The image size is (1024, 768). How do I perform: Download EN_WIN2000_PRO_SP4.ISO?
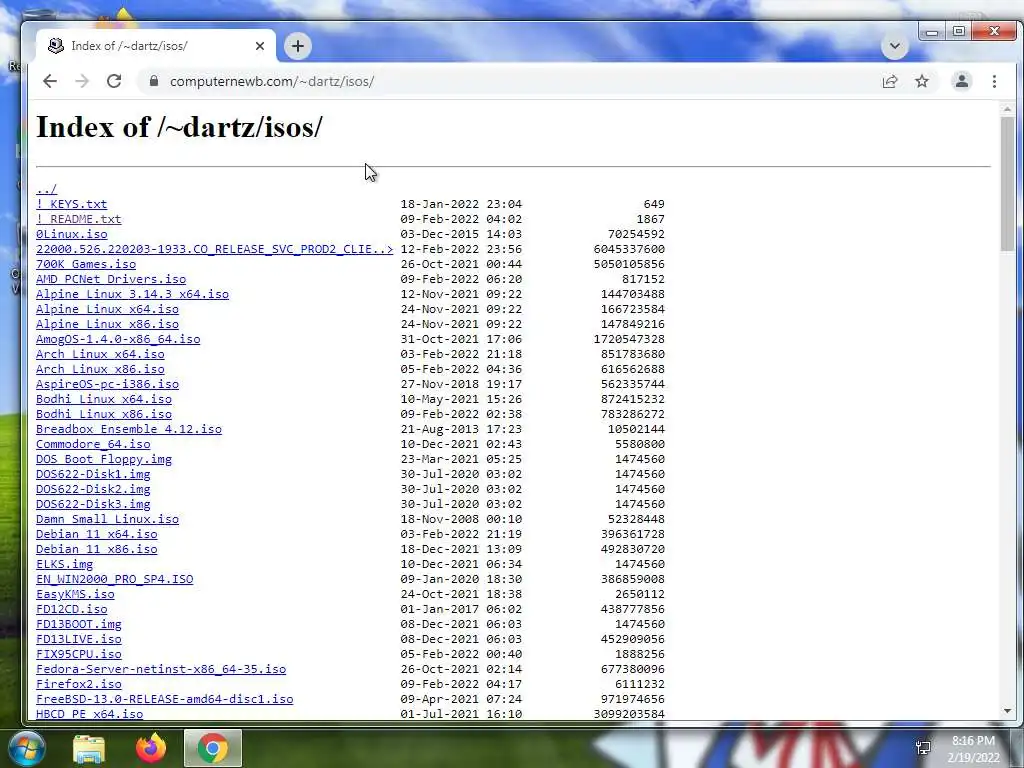click(x=114, y=580)
